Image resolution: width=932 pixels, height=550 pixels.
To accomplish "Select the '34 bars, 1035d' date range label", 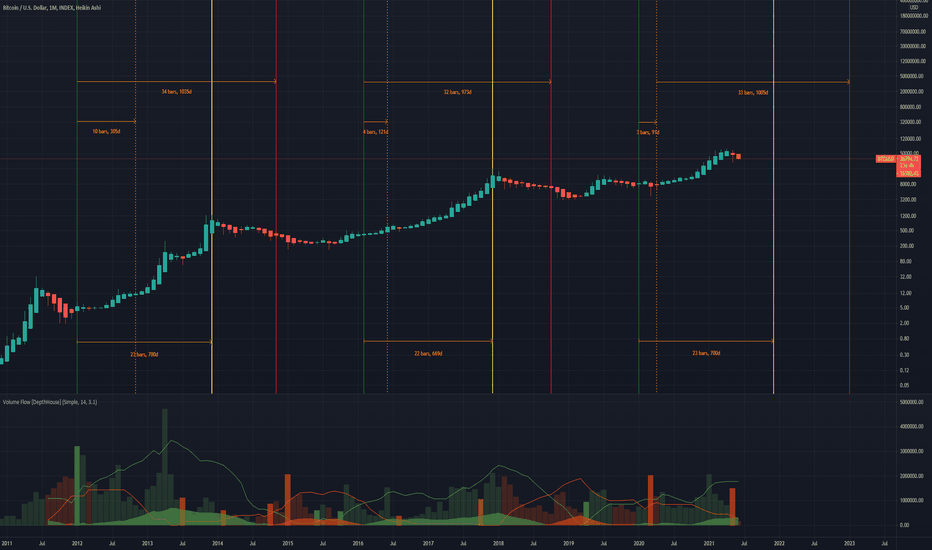I will 177,92.
